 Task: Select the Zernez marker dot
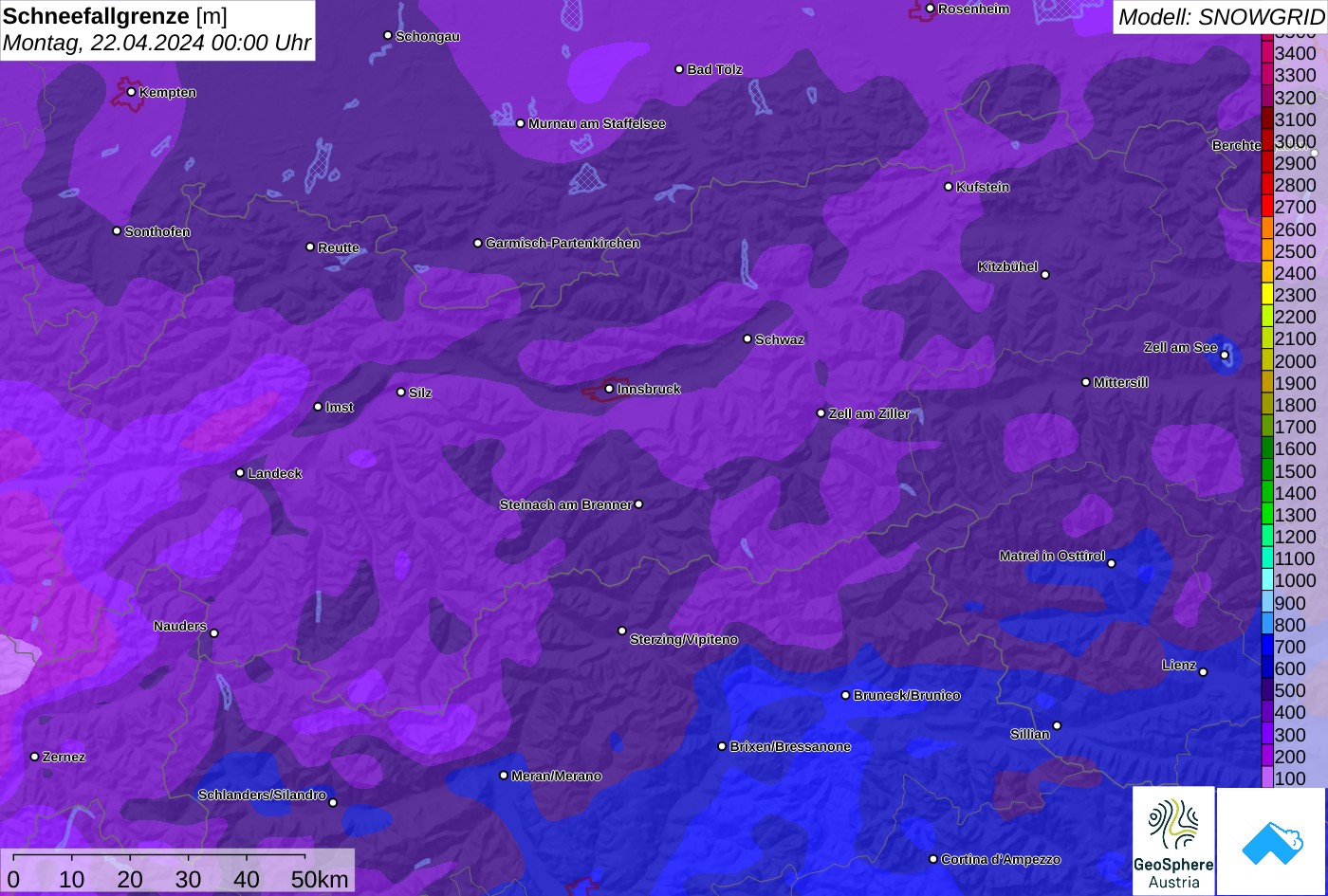(35, 757)
